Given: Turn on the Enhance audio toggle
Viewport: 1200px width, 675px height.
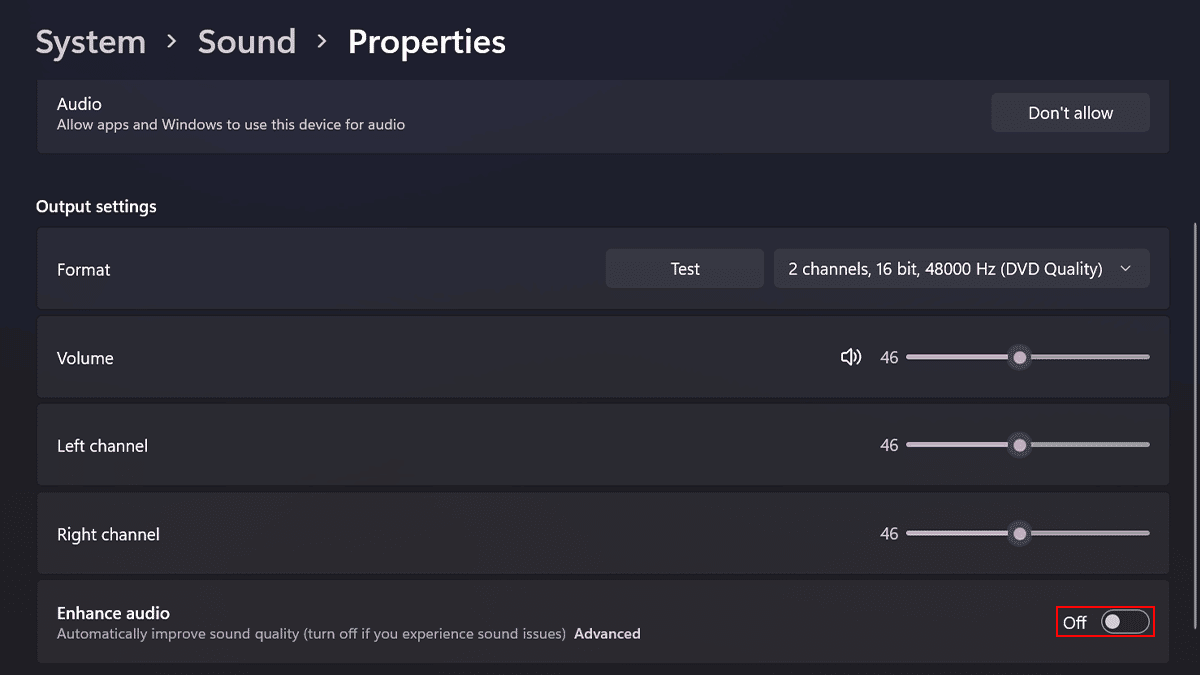Looking at the screenshot, I should (1125, 622).
